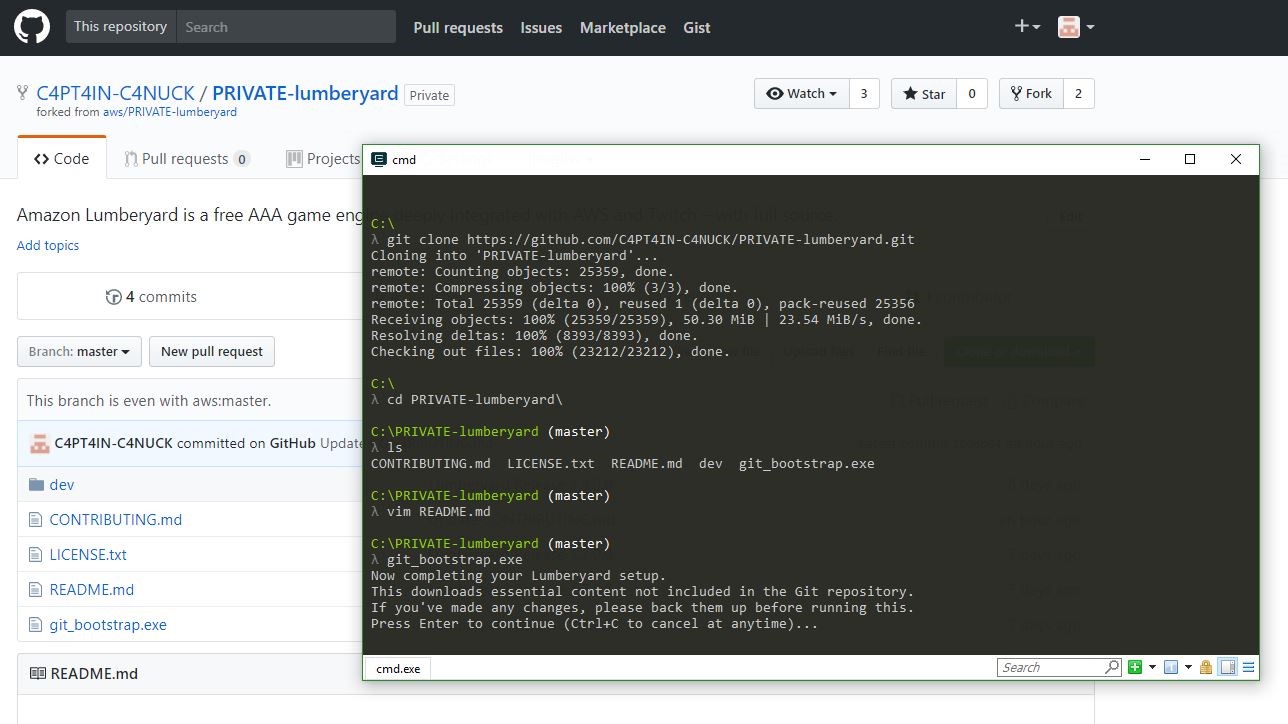
Task: Open CONTRIBUTING.md file
Action: pyautogui.click(x=116, y=519)
